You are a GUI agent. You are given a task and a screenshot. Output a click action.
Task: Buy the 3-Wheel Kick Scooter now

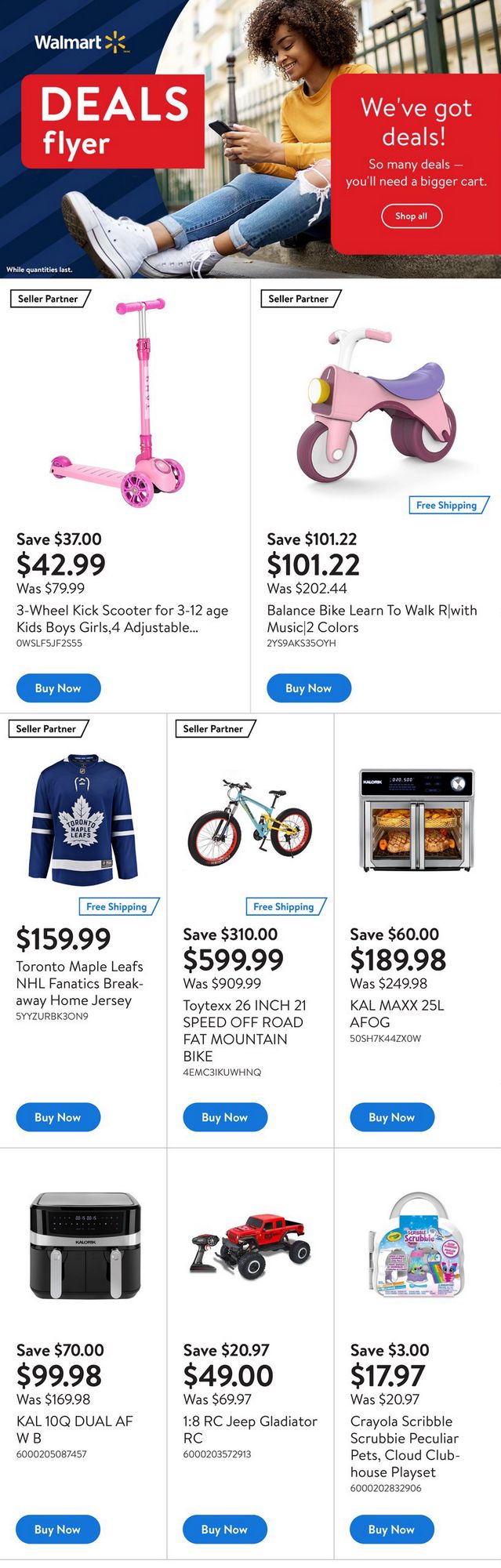click(x=58, y=688)
